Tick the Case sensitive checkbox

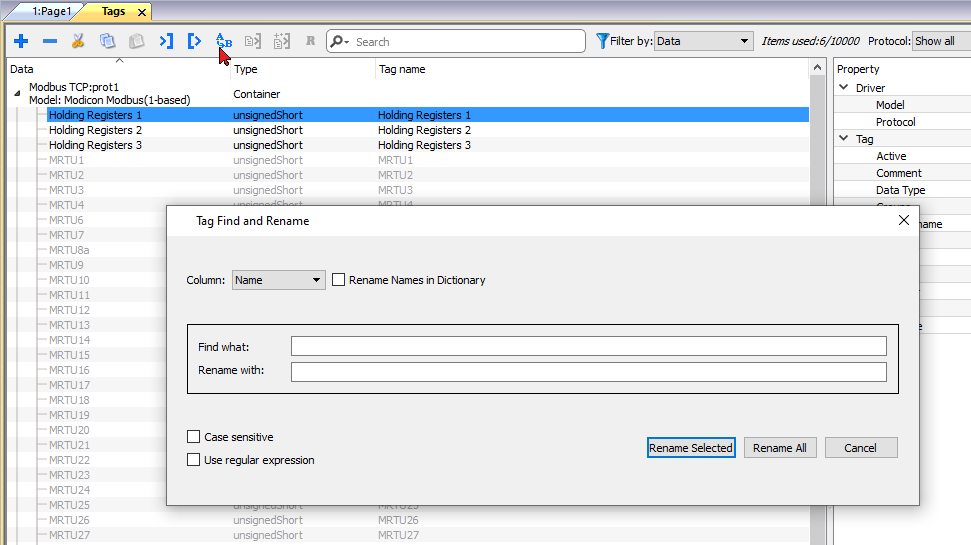pos(193,437)
